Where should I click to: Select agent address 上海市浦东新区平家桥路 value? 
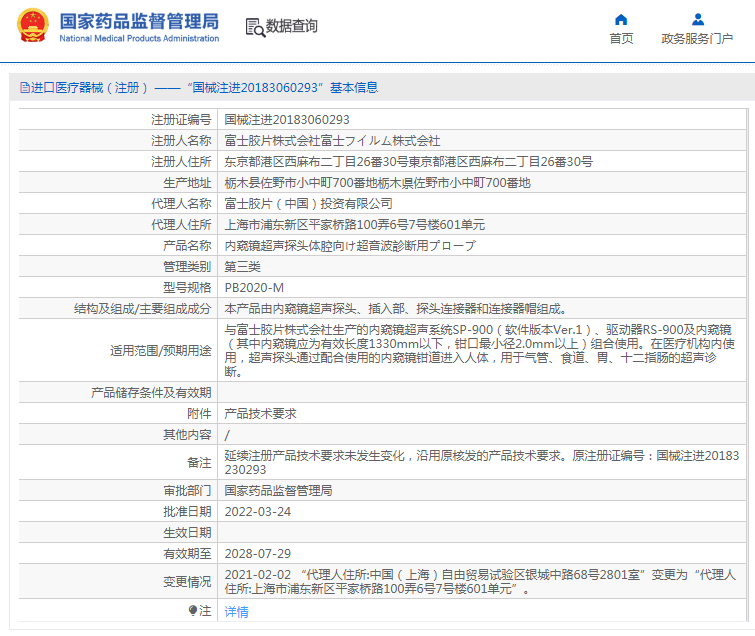[354, 225]
